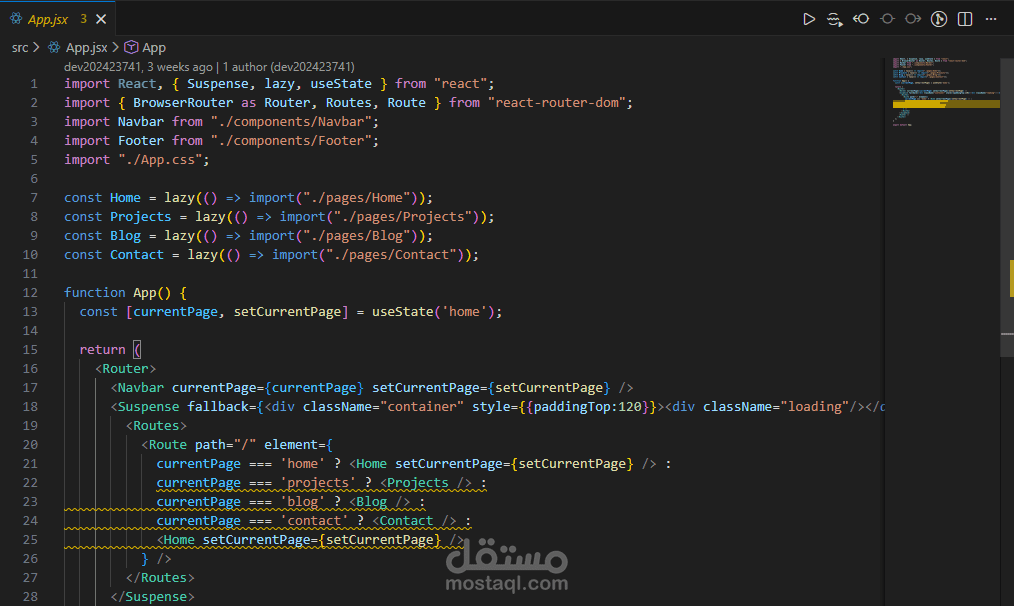Image resolution: width=1014 pixels, height=606 pixels.
Task: Open More Actions with the ellipsis icon
Action: (991, 18)
